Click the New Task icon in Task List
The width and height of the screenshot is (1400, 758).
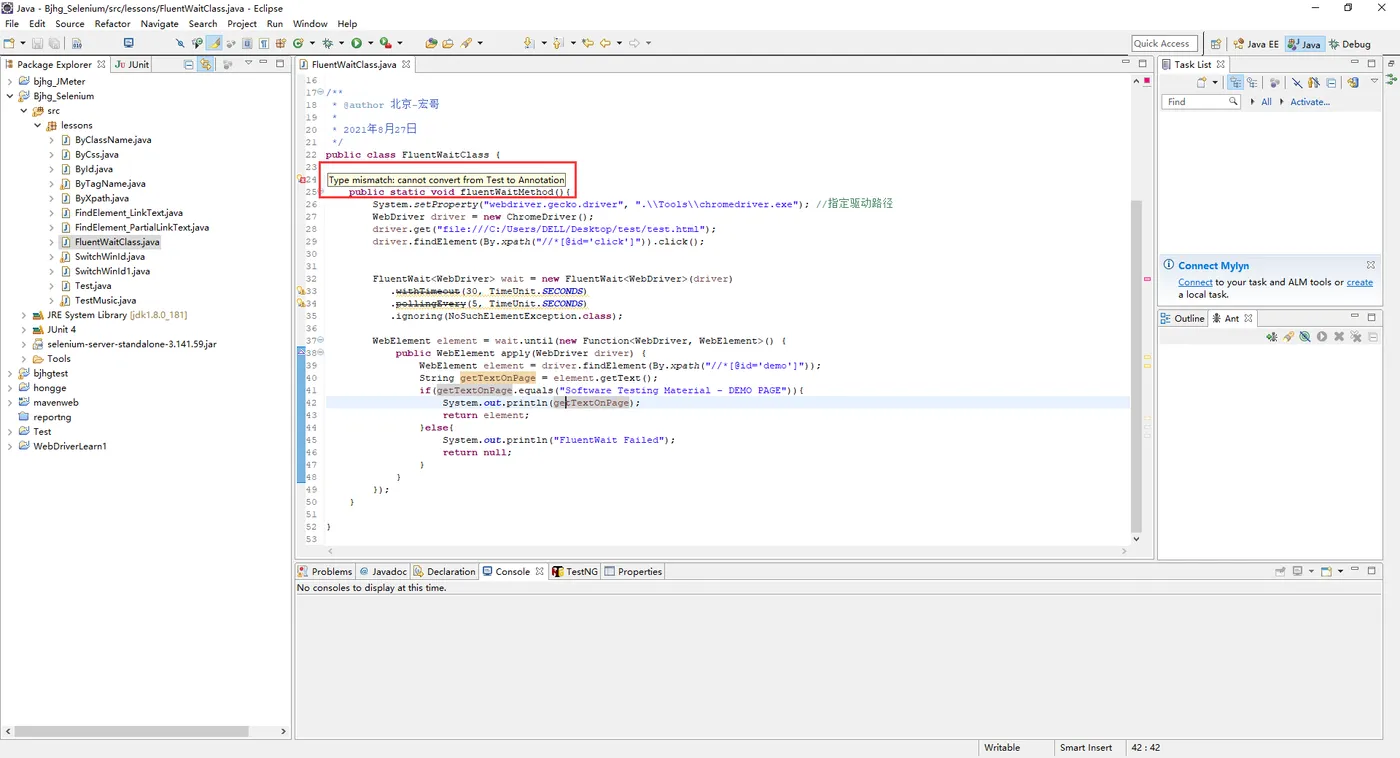click(x=1201, y=83)
